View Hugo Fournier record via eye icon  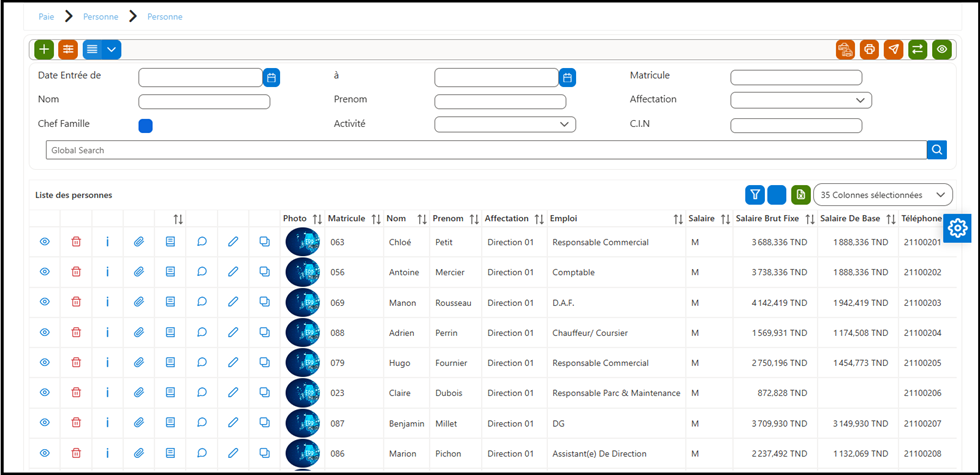pos(44,362)
